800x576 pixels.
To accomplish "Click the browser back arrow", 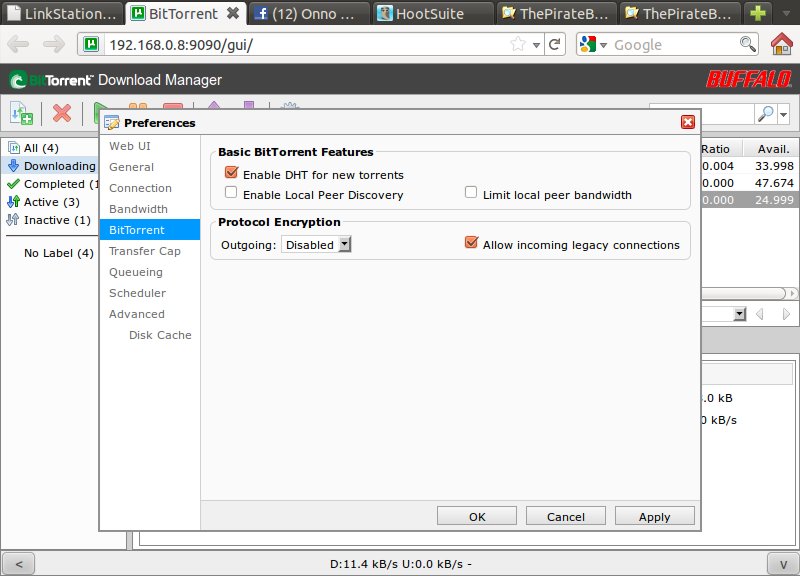I will 18,44.
